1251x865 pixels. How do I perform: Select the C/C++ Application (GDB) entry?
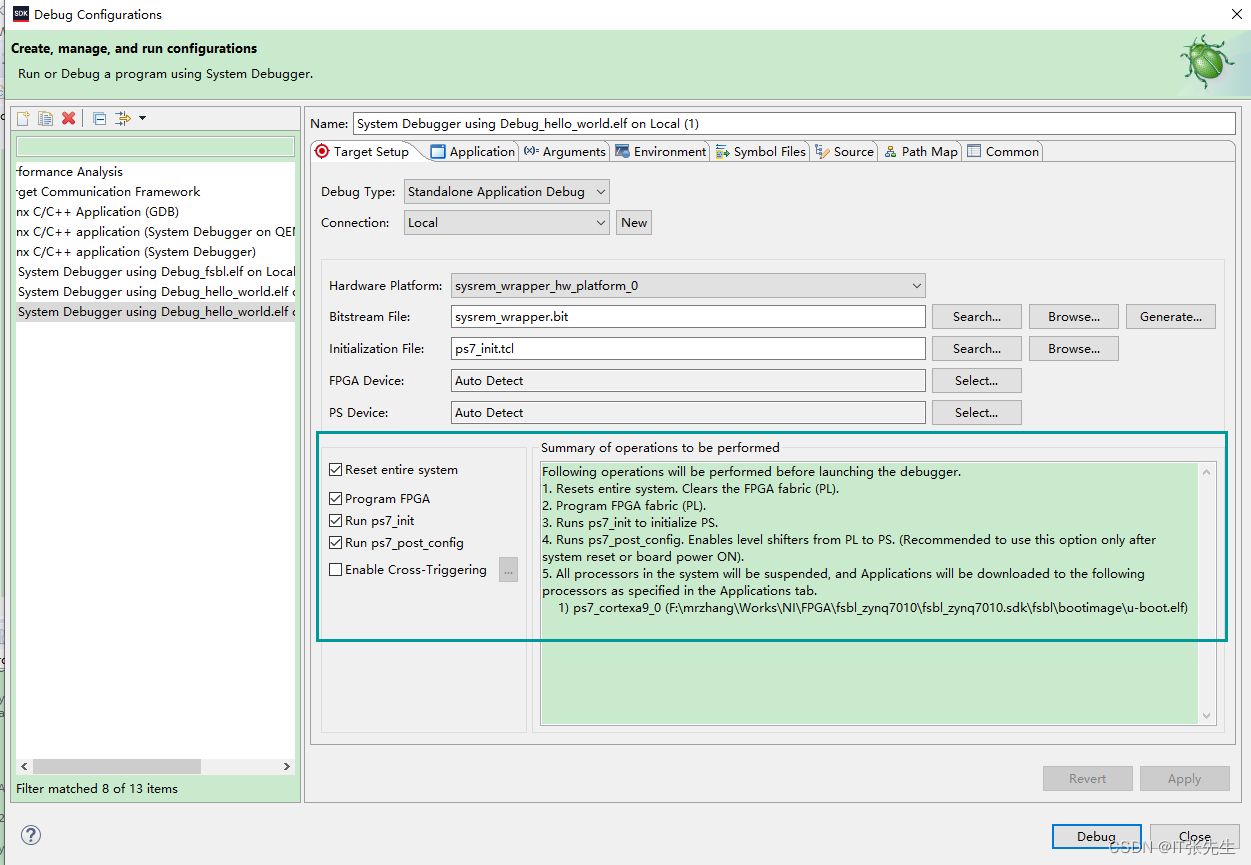pos(155,212)
